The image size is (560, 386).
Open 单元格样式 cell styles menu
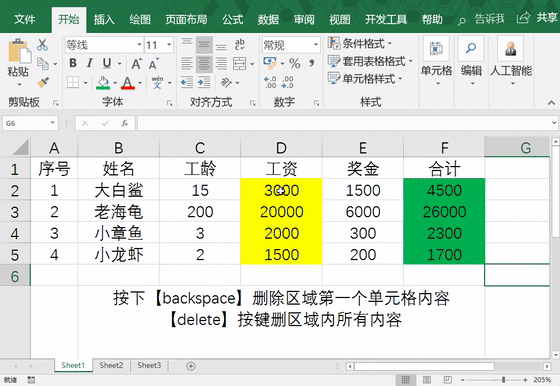(x=365, y=78)
